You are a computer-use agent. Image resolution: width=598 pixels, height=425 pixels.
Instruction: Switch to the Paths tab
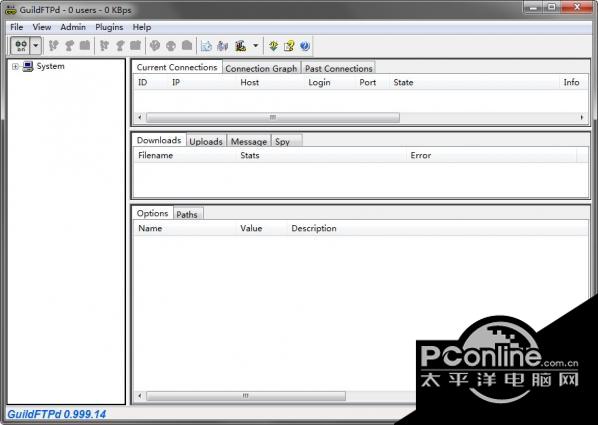coord(187,214)
